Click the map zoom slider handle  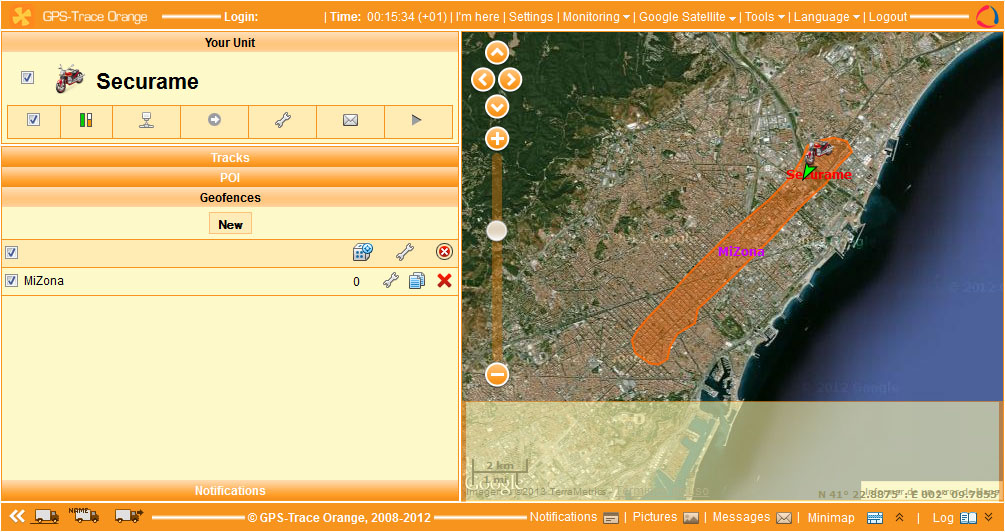click(497, 231)
